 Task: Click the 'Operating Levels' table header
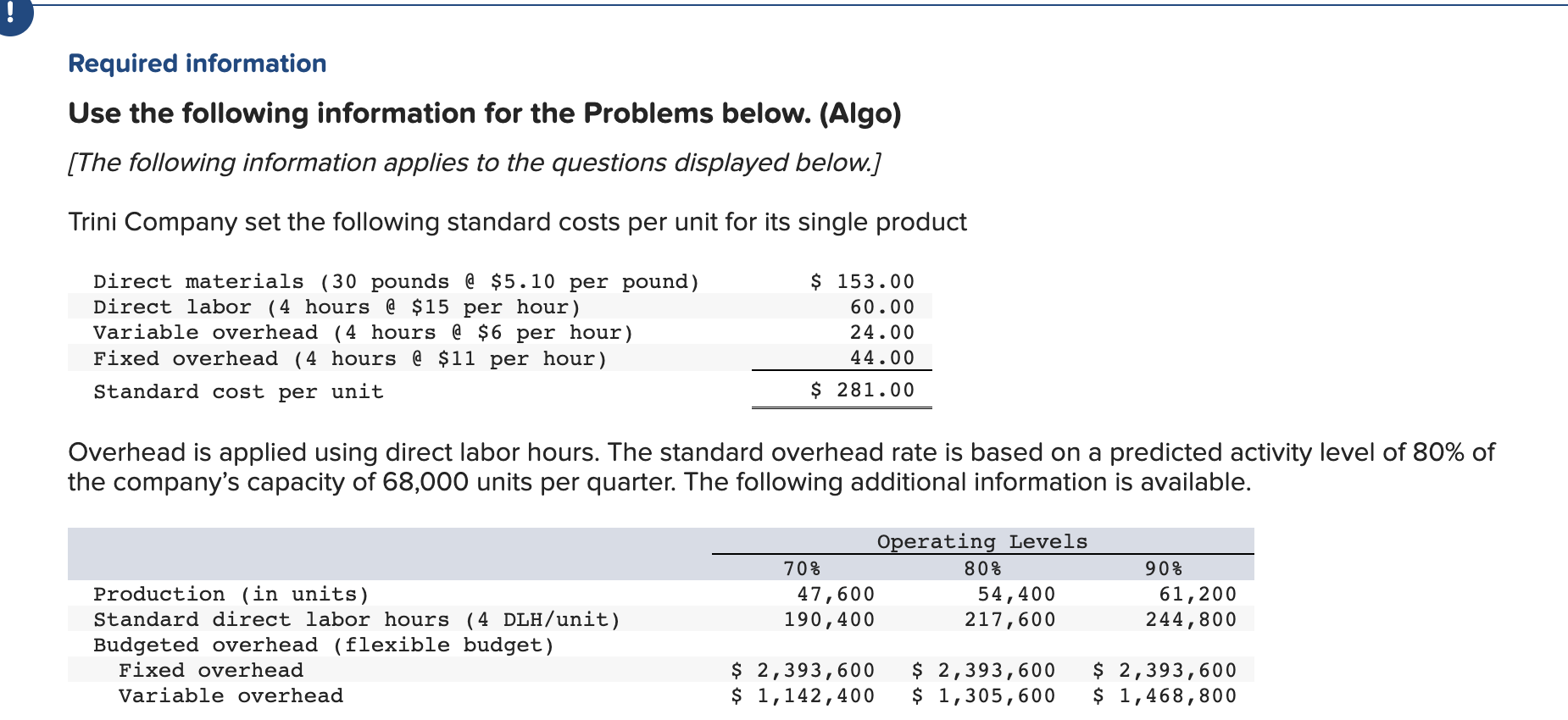(x=982, y=541)
